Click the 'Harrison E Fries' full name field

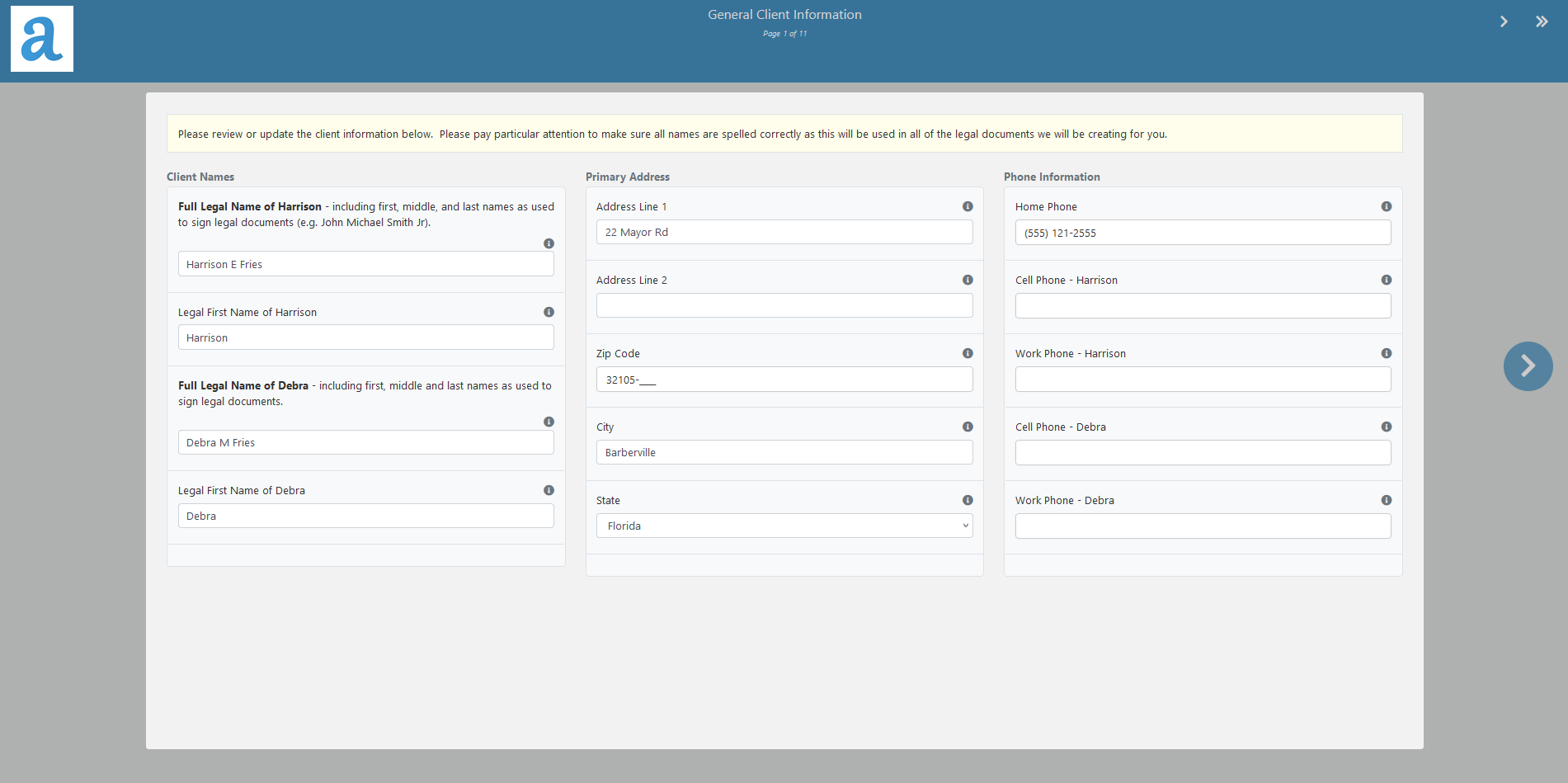point(366,264)
